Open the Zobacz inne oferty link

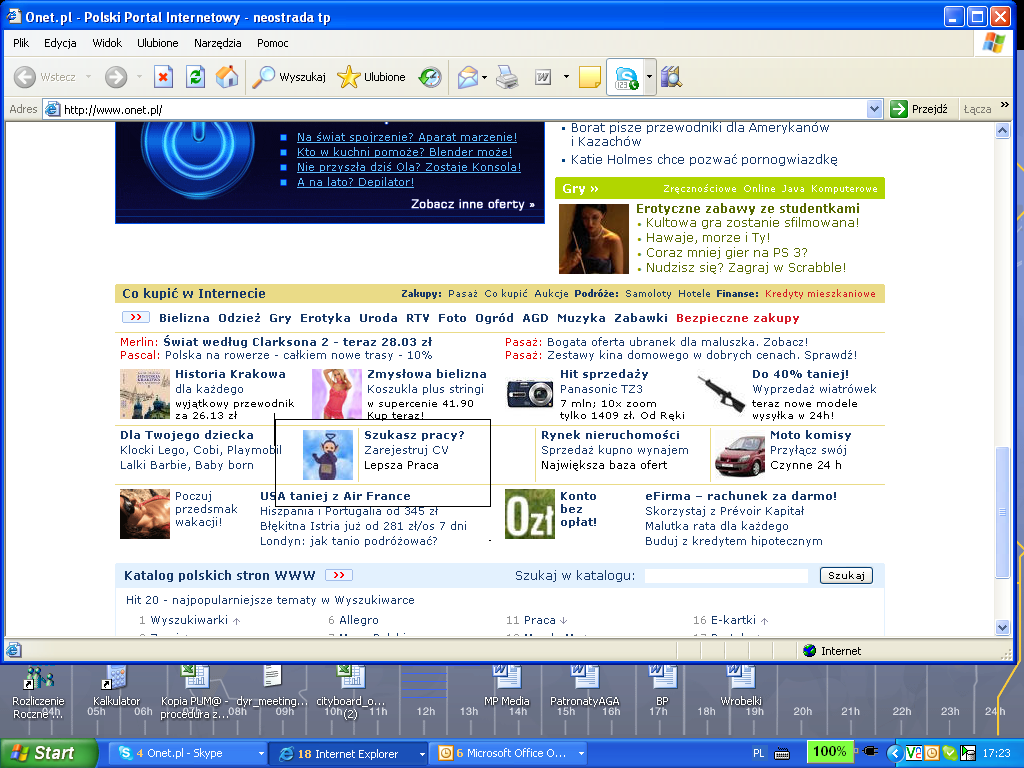[473, 204]
